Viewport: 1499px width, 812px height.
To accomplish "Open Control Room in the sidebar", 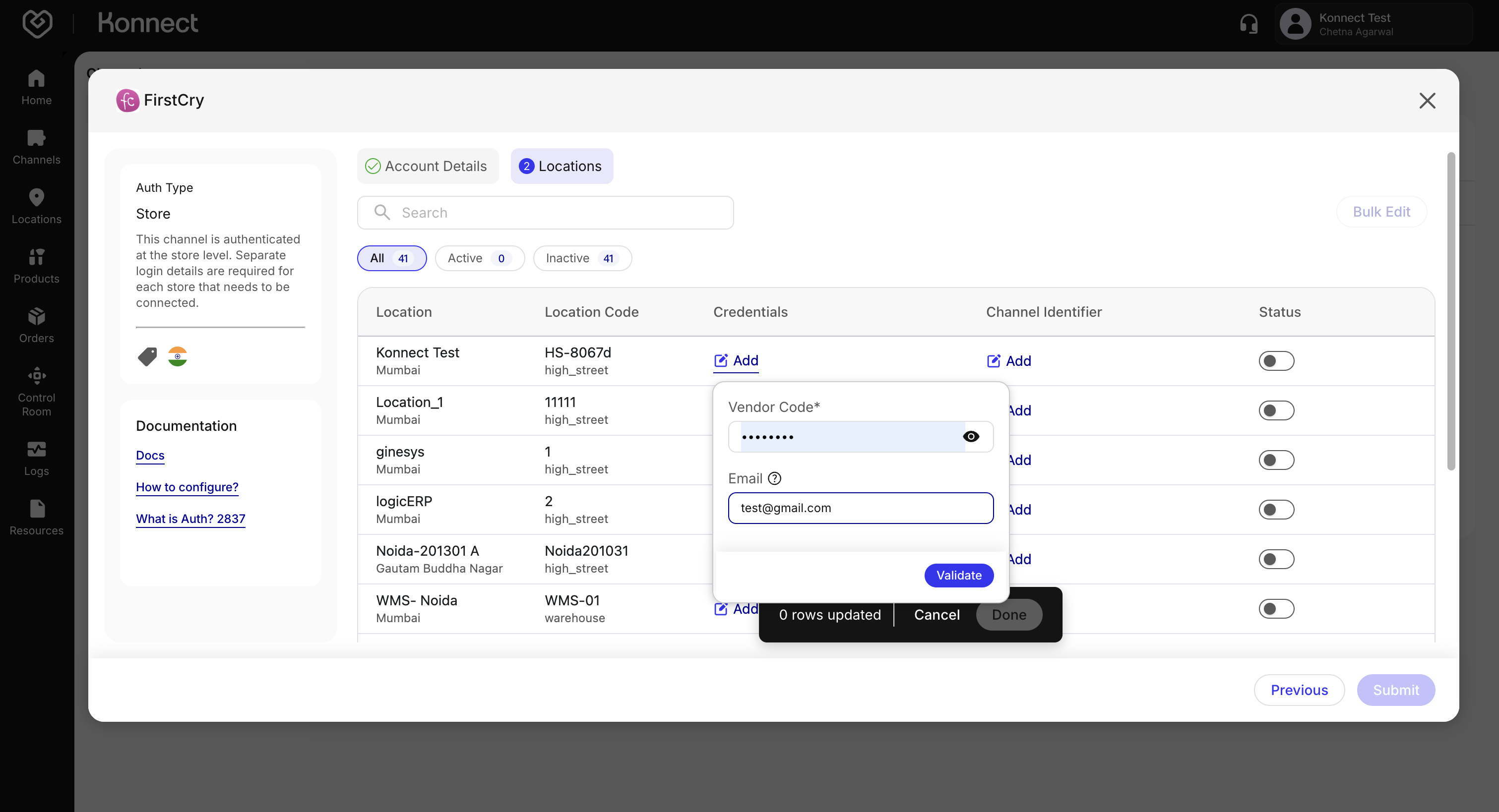I will point(36,392).
